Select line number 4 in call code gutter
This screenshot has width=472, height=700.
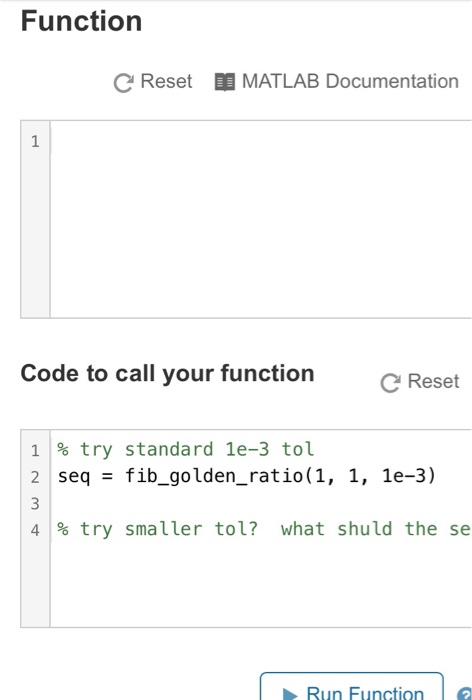pos(35,530)
